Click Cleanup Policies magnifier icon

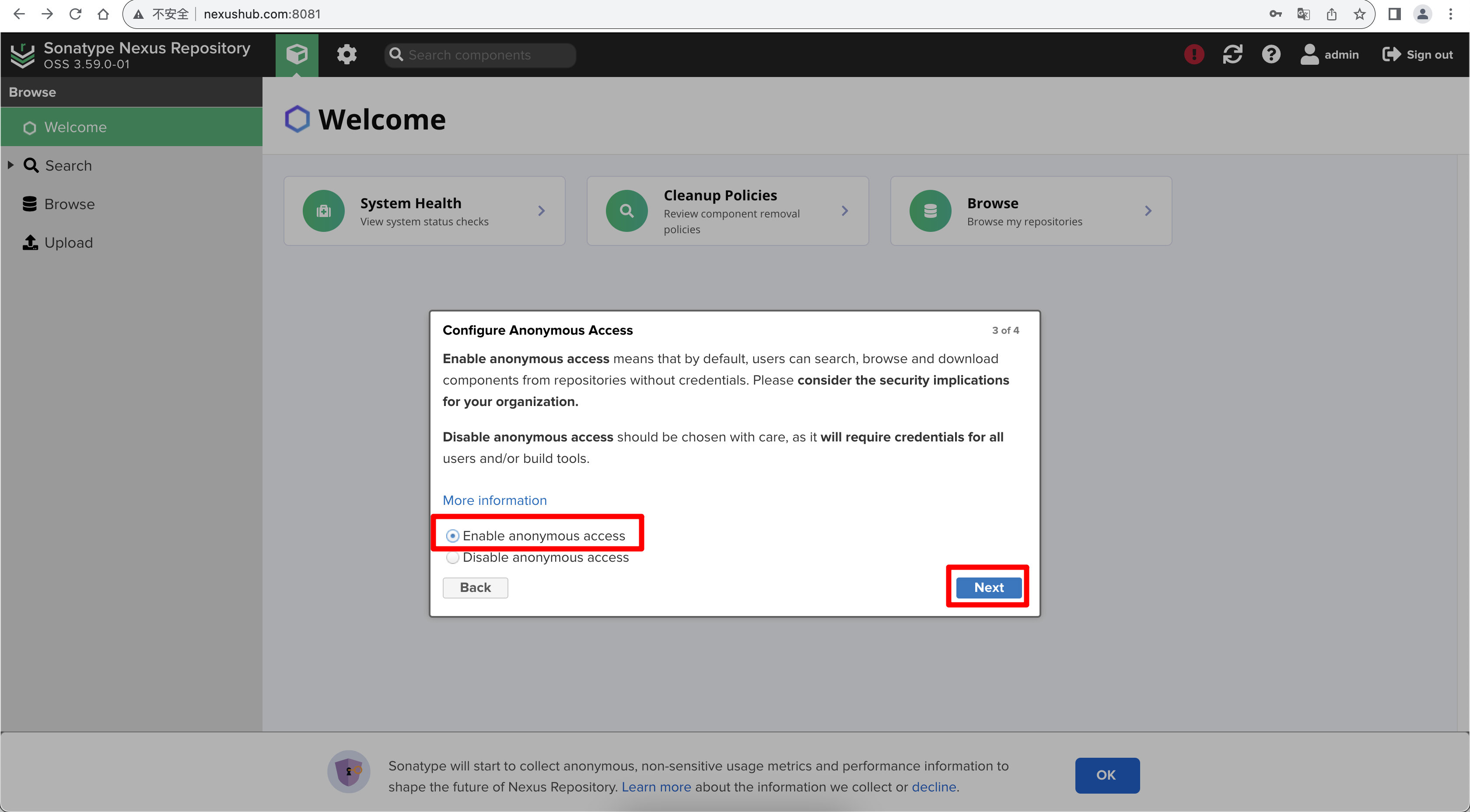pos(626,210)
